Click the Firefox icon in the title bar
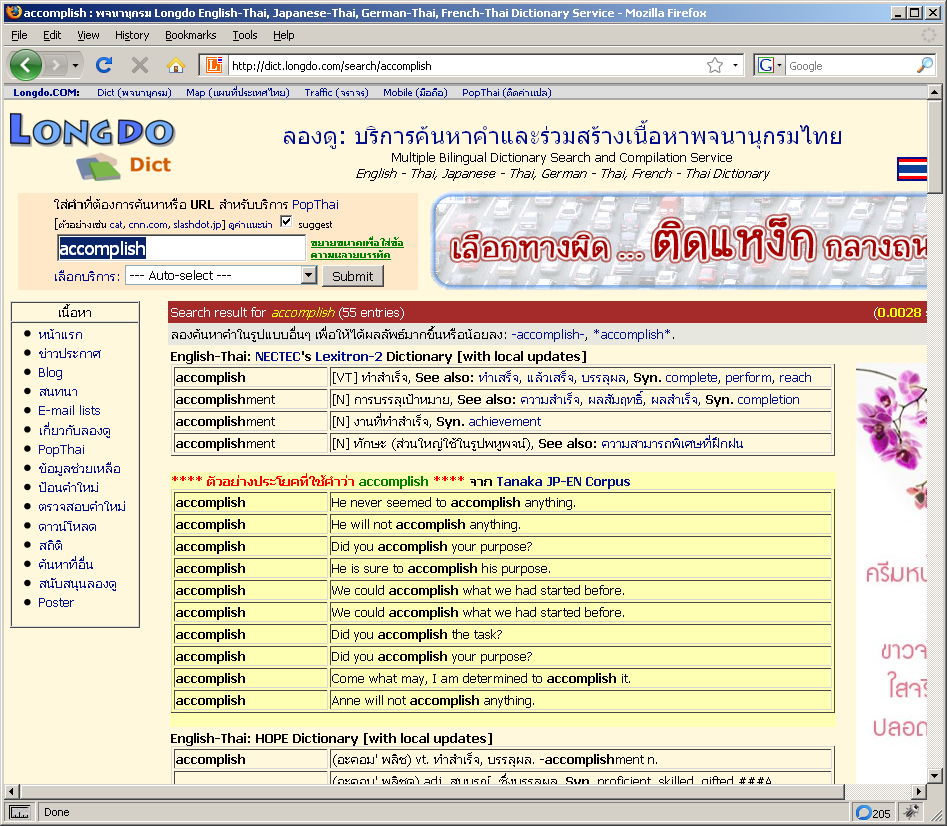The height and width of the screenshot is (826, 947). coord(14,12)
